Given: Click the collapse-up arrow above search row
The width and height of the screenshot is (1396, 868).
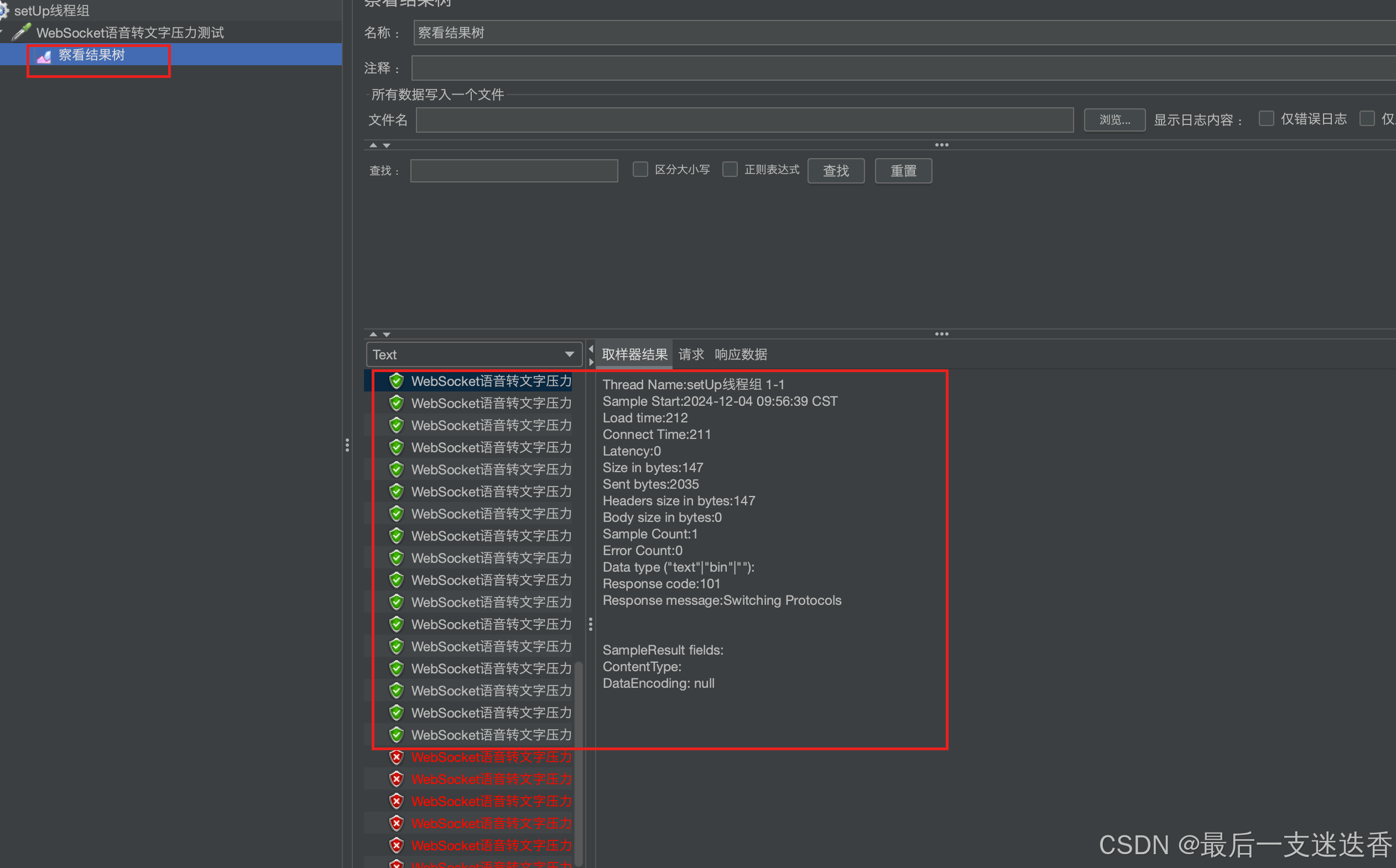Looking at the screenshot, I should [x=373, y=145].
